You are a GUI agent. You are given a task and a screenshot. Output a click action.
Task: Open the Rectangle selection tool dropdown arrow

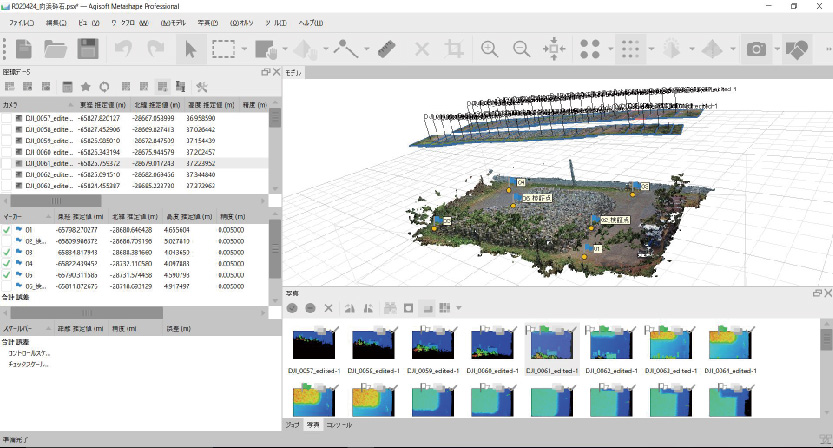click(x=244, y=49)
